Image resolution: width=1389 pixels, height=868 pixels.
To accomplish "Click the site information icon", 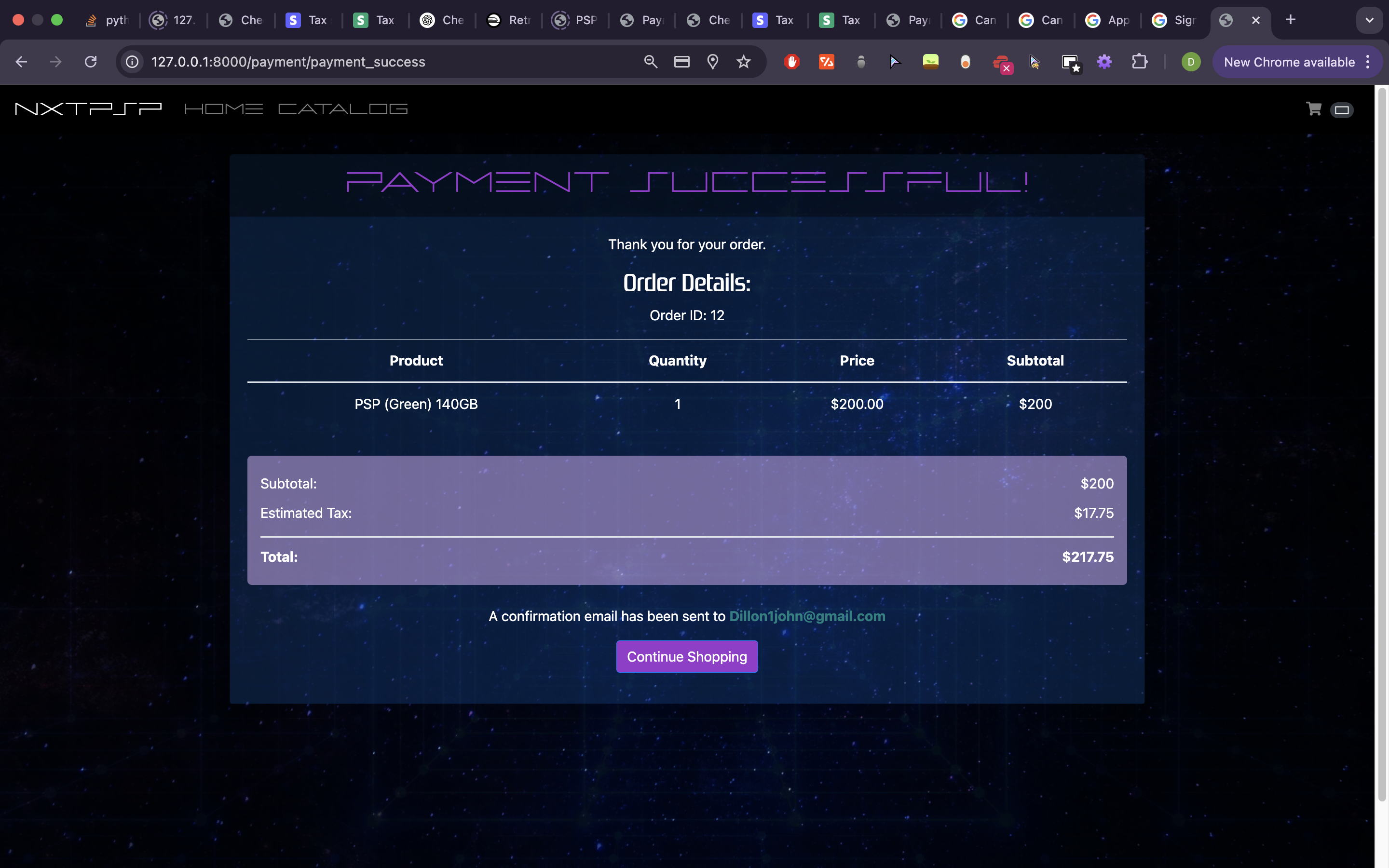I will coord(133,62).
